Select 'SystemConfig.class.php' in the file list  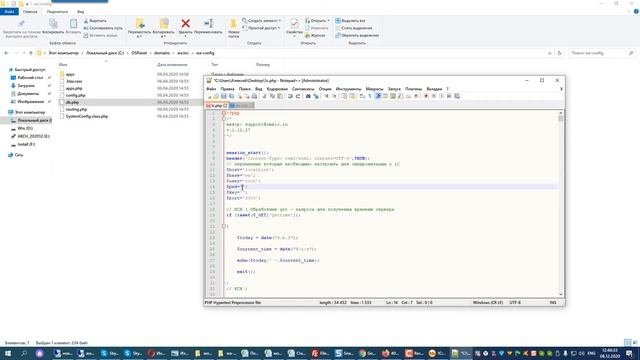[87, 116]
